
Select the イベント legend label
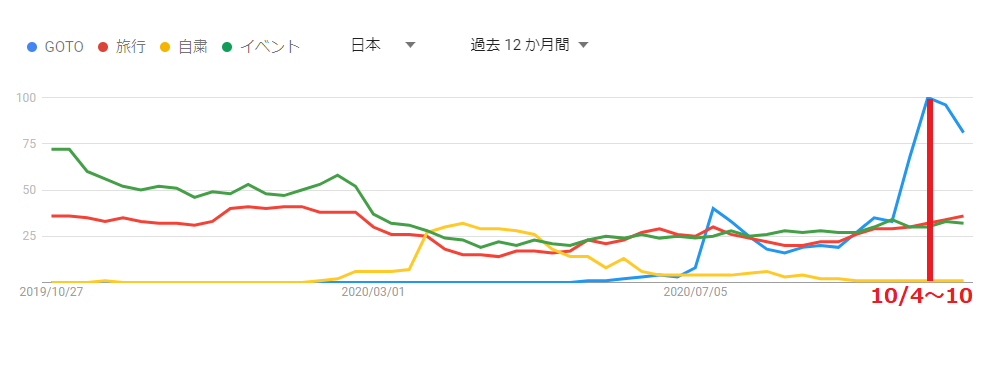point(269,47)
